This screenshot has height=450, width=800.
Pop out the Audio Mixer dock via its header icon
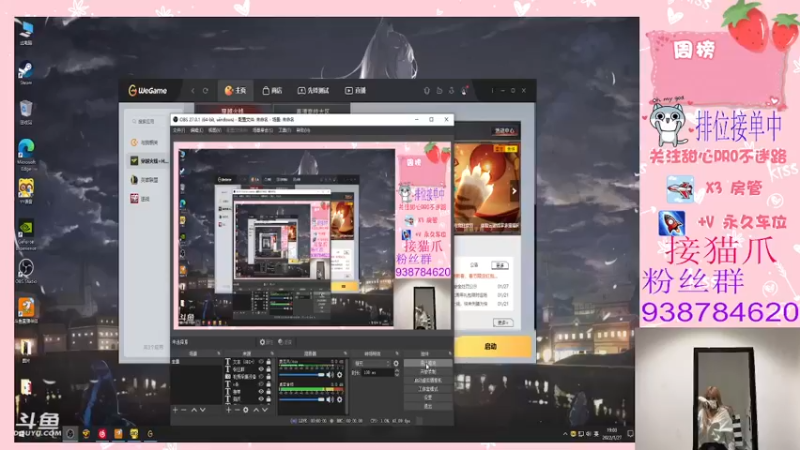345,354
